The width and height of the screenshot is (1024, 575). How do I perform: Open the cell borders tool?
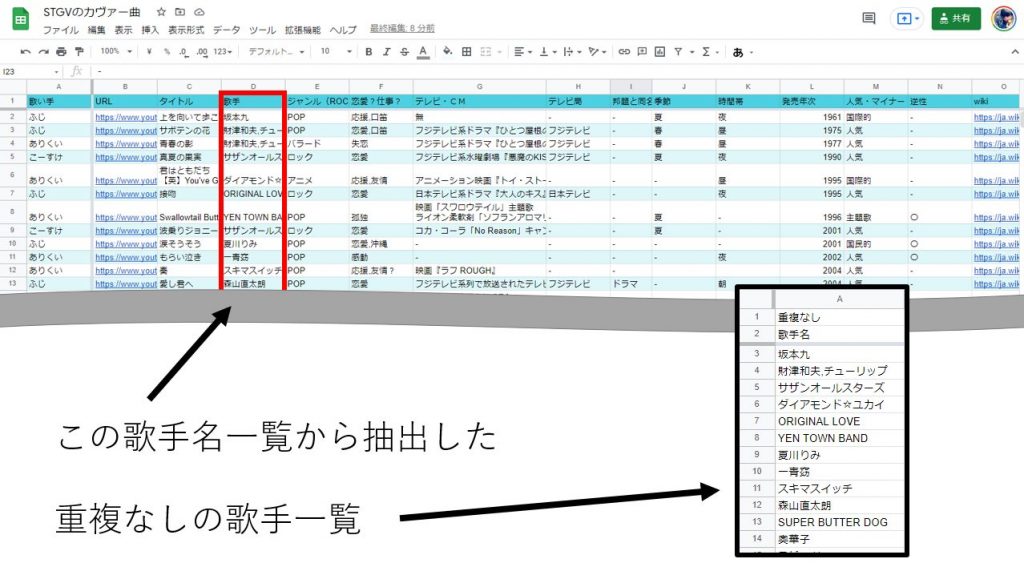(465, 51)
